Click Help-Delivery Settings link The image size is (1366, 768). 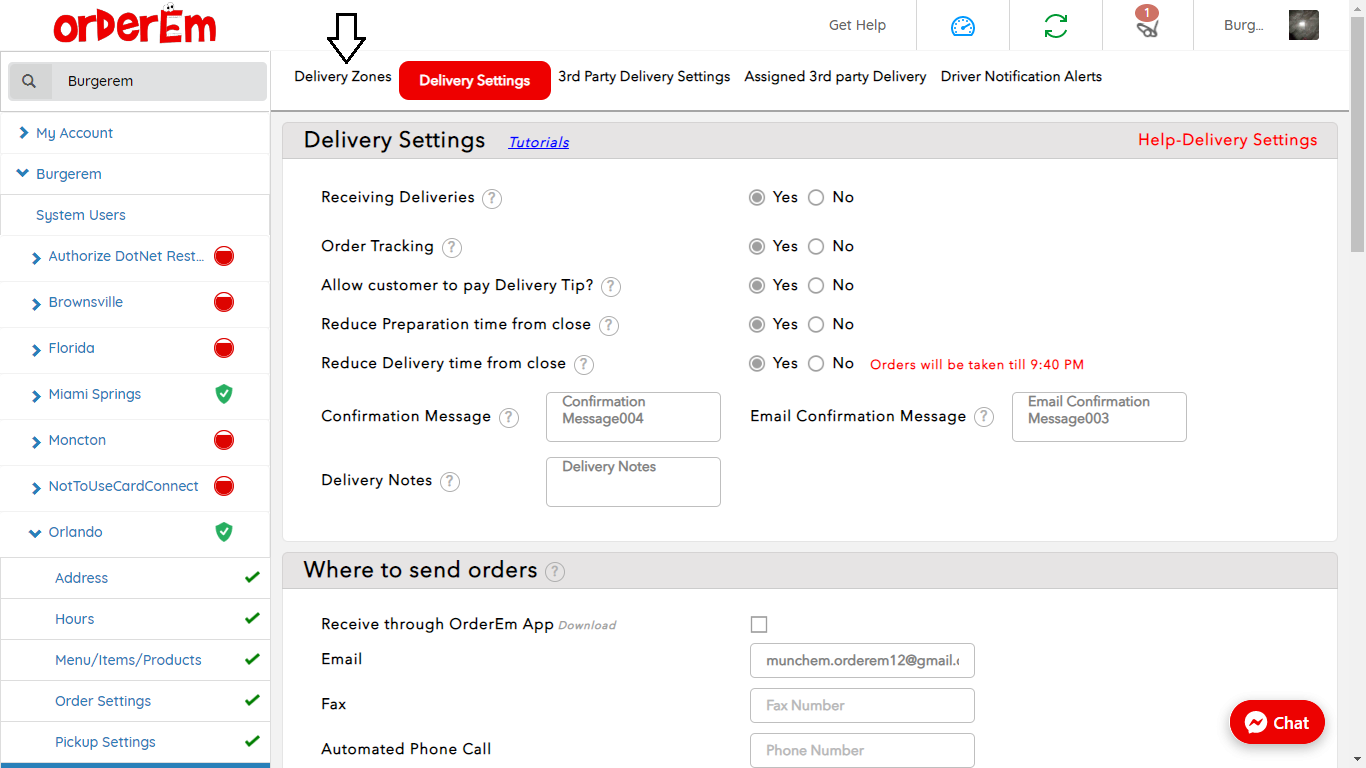point(1227,140)
